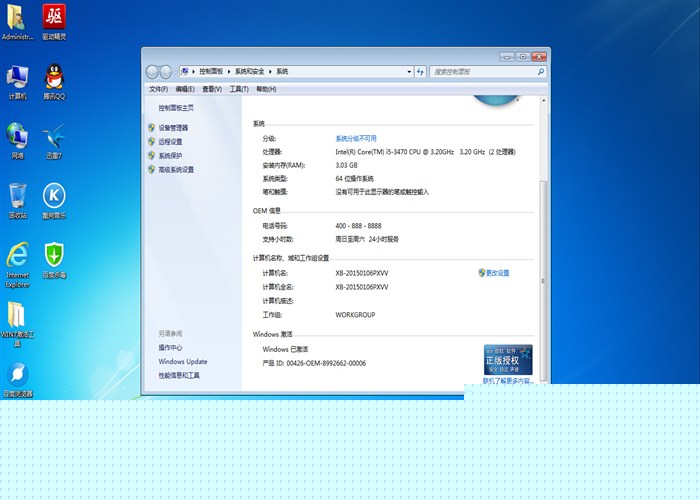Image resolution: width=700 pixels, height=500 pixels.
Task: Open the 酷狗音乐 desktop icon
Action: pos(54,196)
